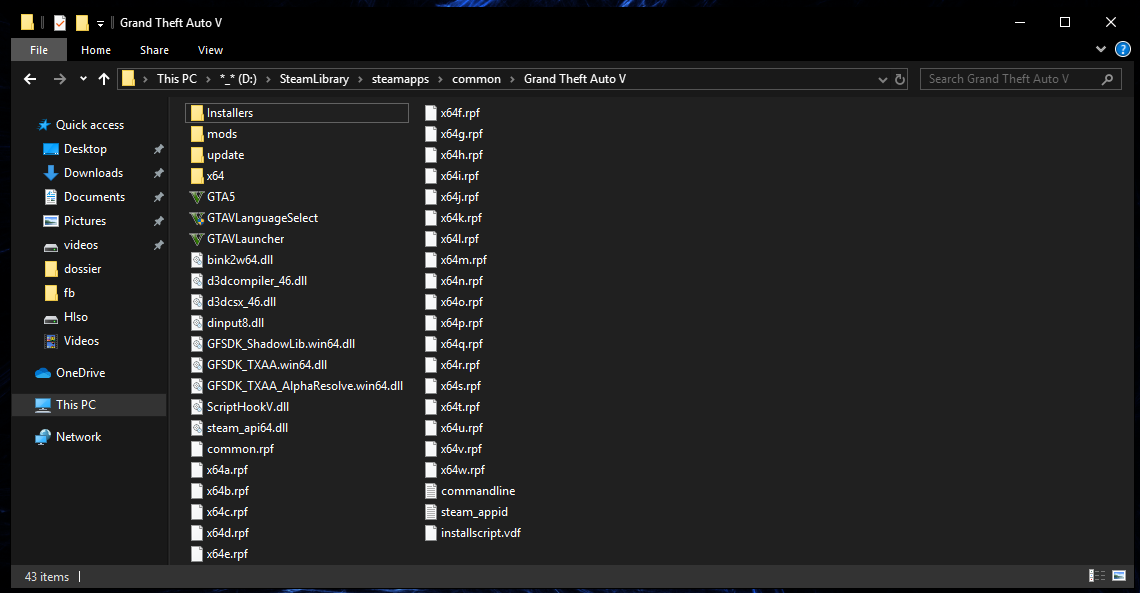1140x593 pixels.
Task: Unpin Desktop using its pin icon
Action: (x=158, y=149)
